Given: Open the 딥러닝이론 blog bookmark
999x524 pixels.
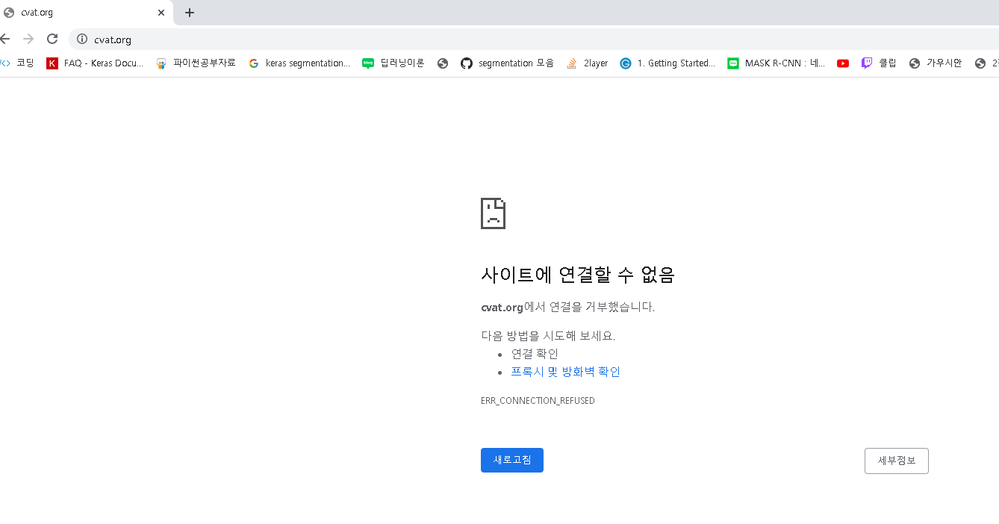Looking at the screenshot, I should coord(393,63).
